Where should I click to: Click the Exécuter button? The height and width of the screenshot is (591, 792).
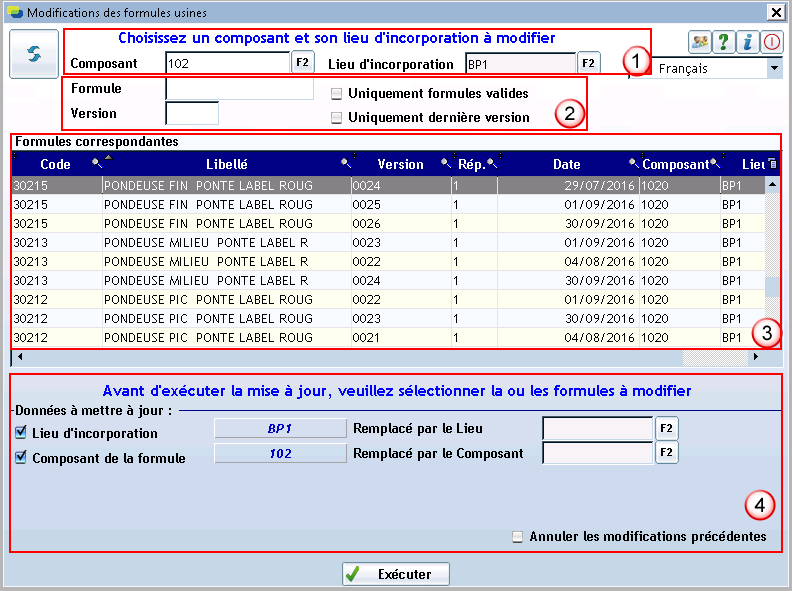point(395,574)
